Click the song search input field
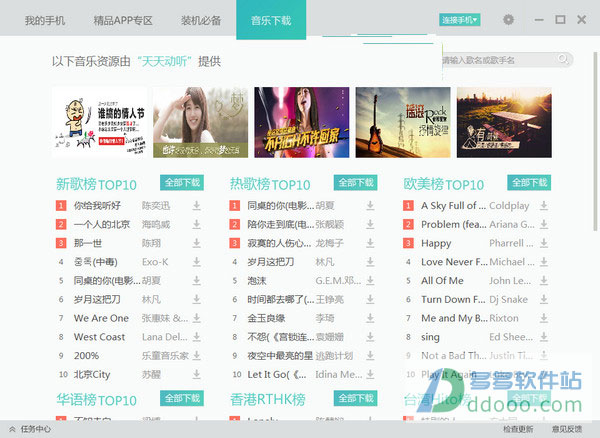Viewport: 600px width, 438px height. point(507,60)
